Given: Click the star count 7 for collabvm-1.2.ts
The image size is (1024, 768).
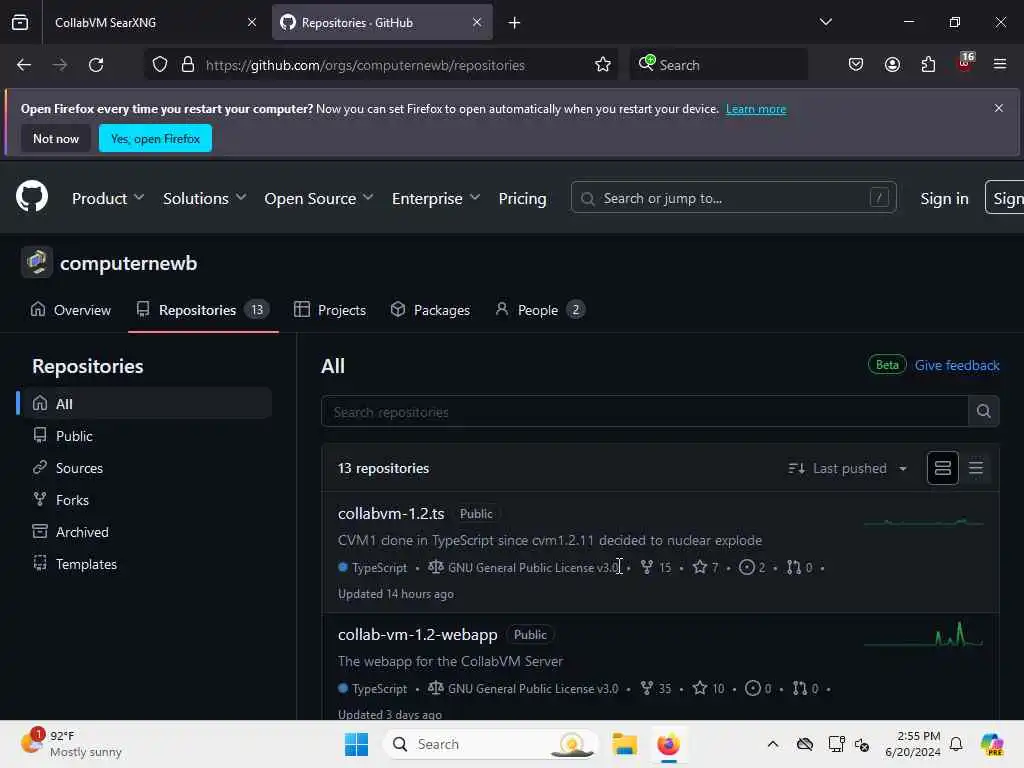Looking at the screenshot, I should click(705, 568).
